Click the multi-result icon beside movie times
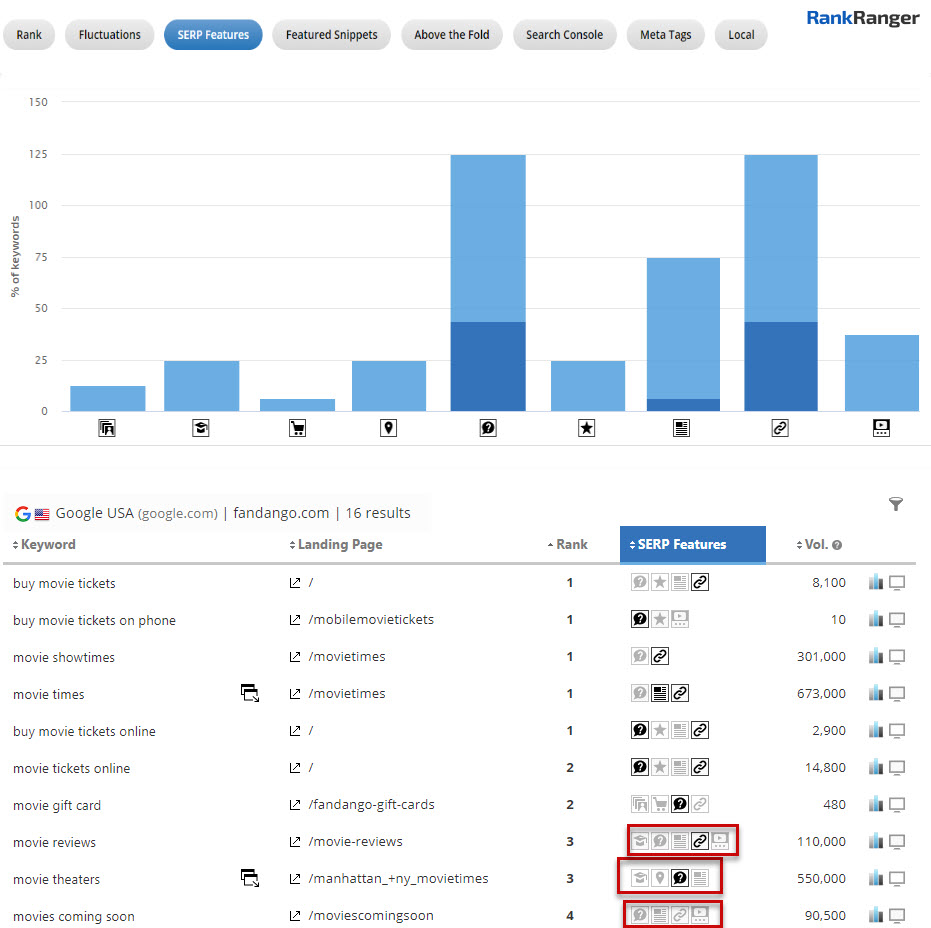 click(250, 693)
